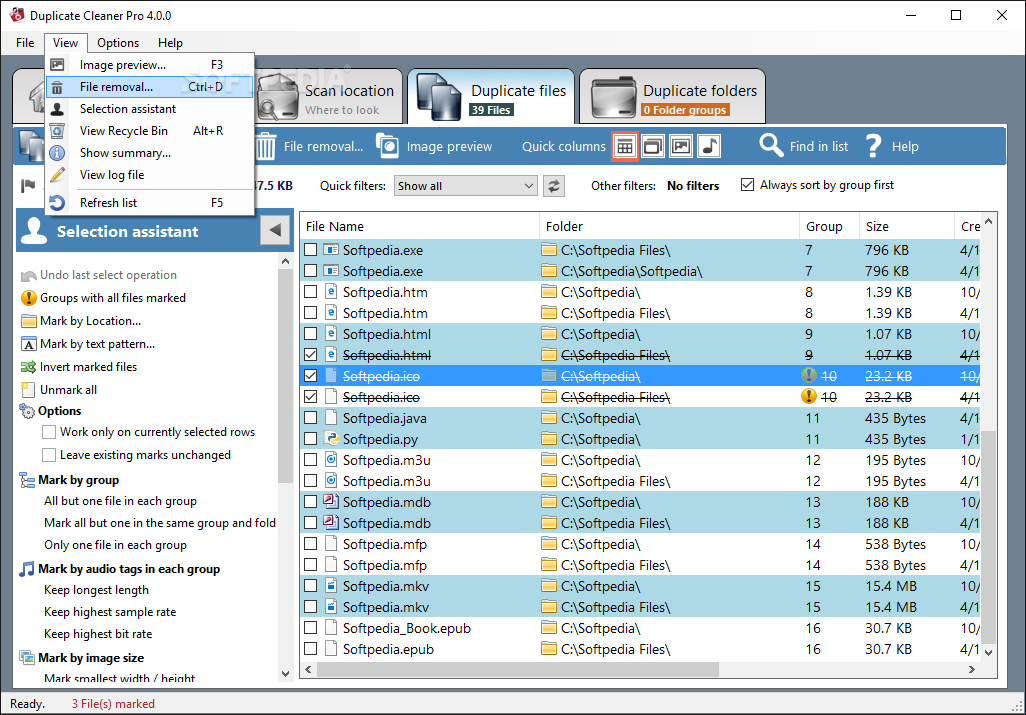
Task: Click the file list horizontal scroll left arrow
Action: click(x=309, y=669)
